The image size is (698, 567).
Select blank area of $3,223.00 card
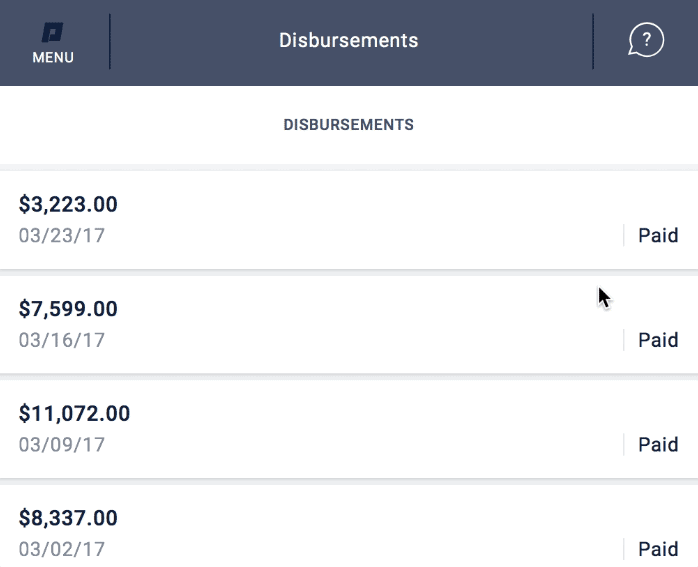pos(356,220)
